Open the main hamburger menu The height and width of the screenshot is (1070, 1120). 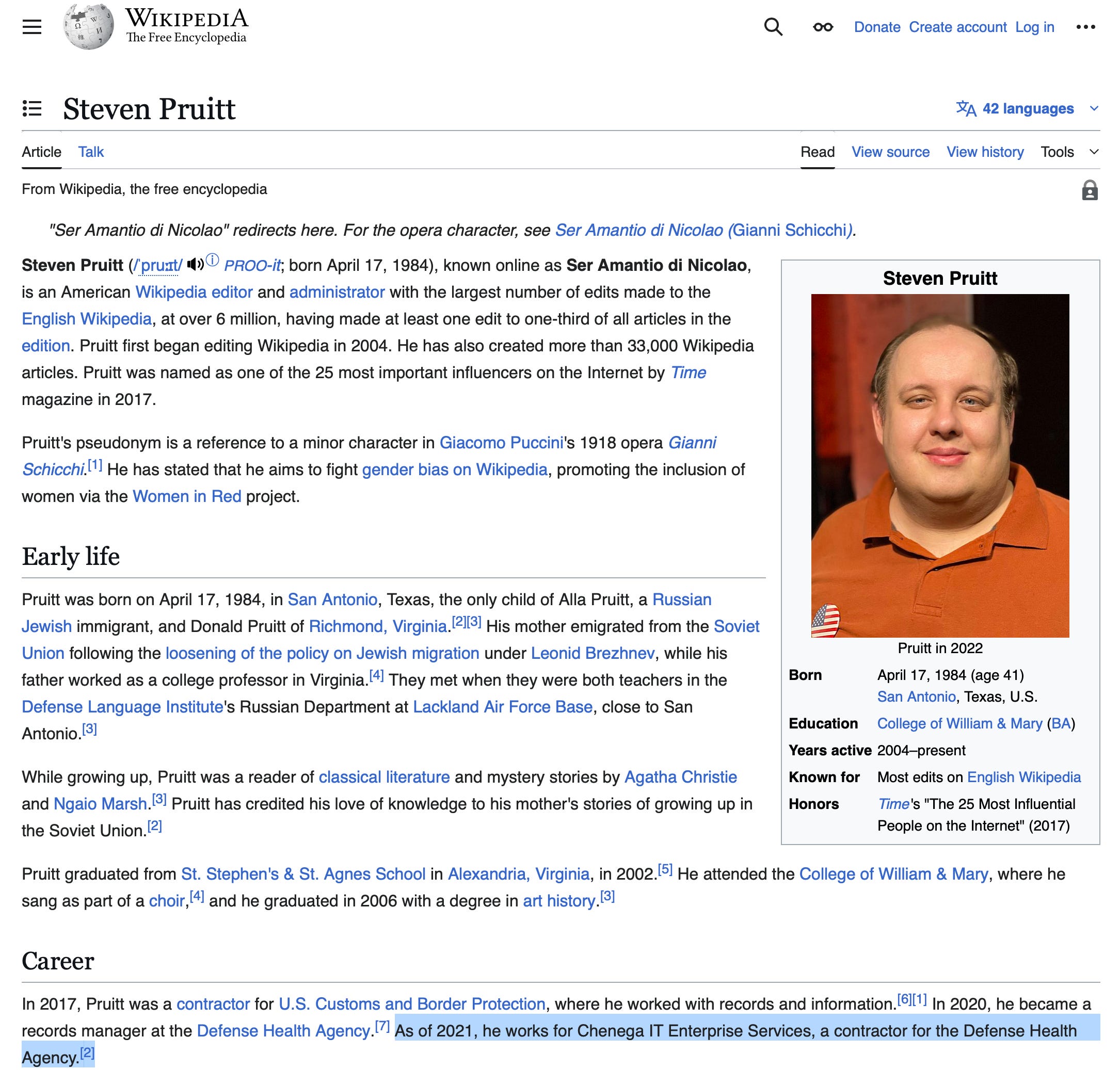tap(32, 27)
